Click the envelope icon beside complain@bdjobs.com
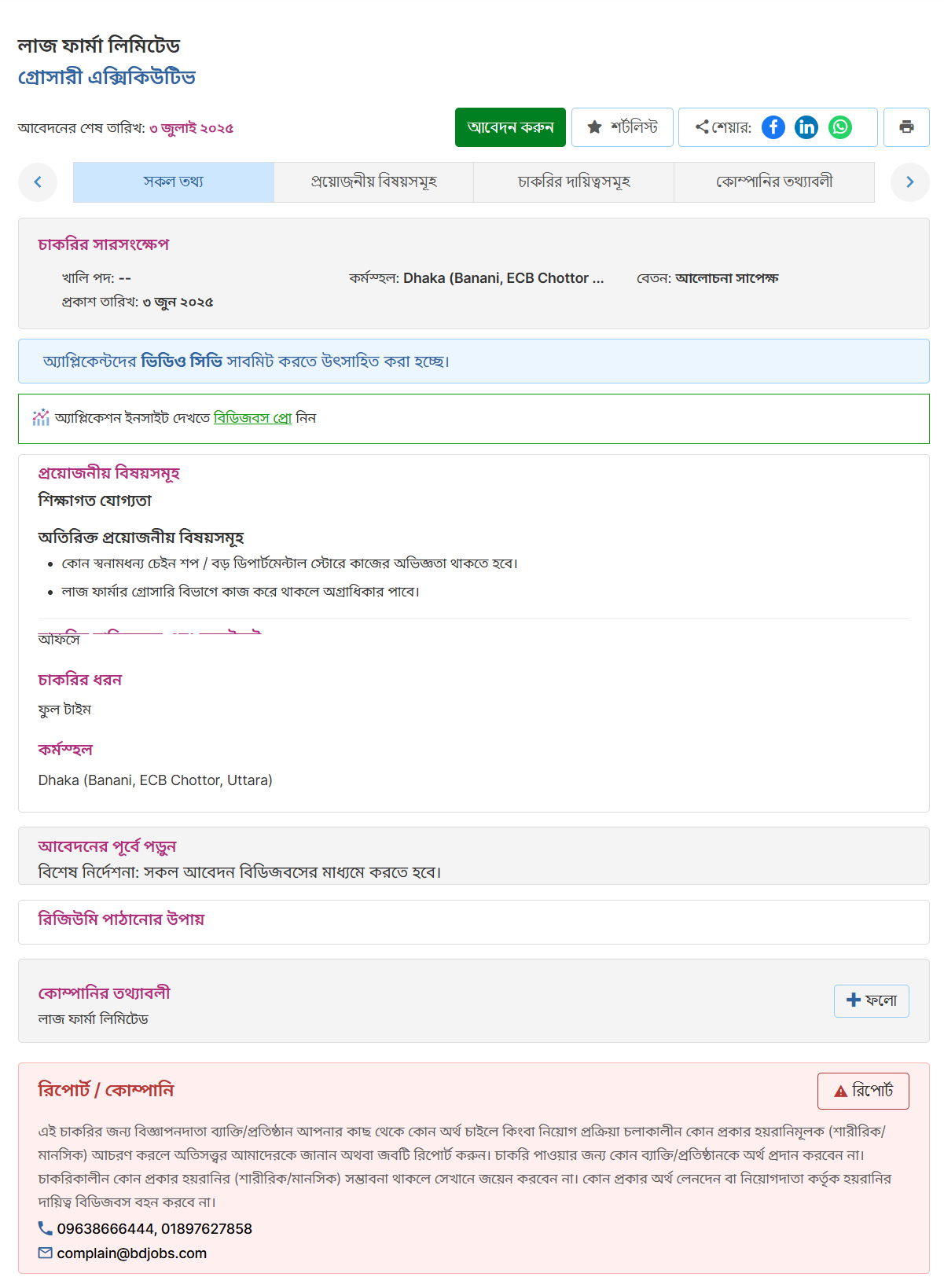Viewport: 944px width, 1288px height. tap(46, 1253)
